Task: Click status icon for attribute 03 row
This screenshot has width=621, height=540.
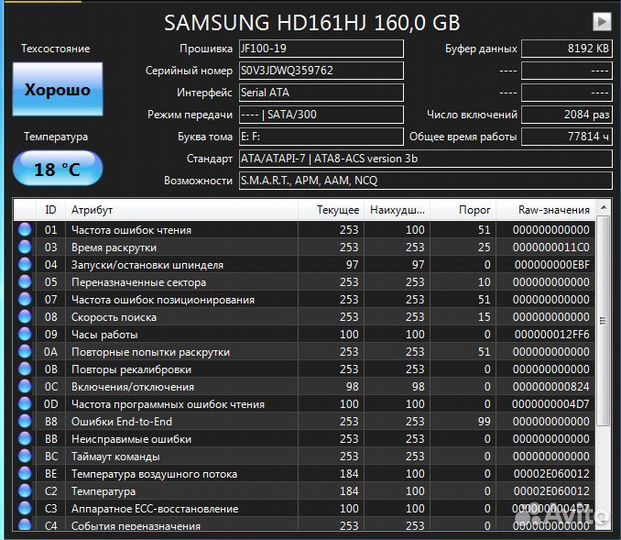Action: pos(25,247)
